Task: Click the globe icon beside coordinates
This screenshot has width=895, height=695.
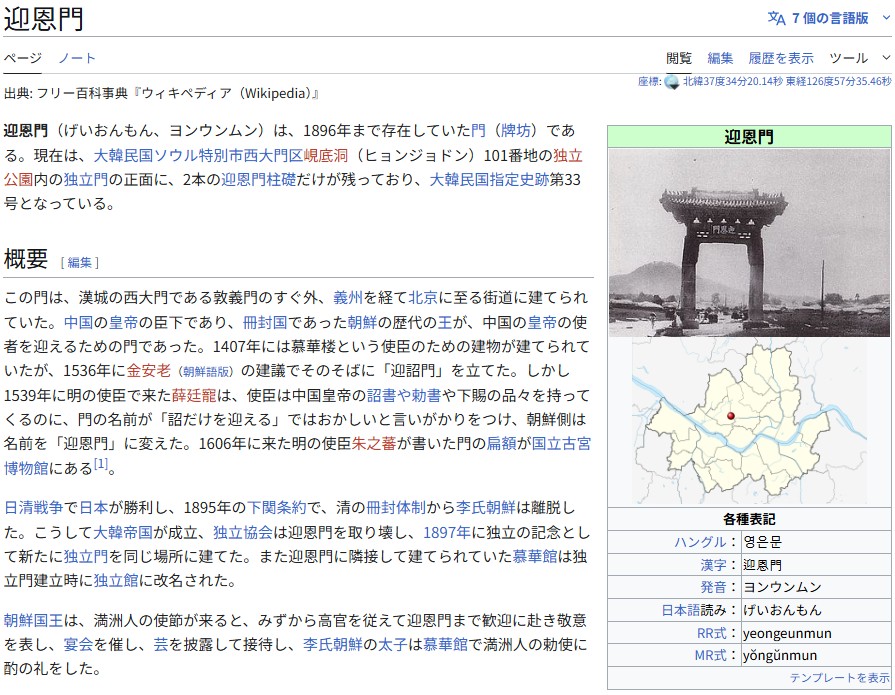Action: pyautogui.click(x=672, y=82)
